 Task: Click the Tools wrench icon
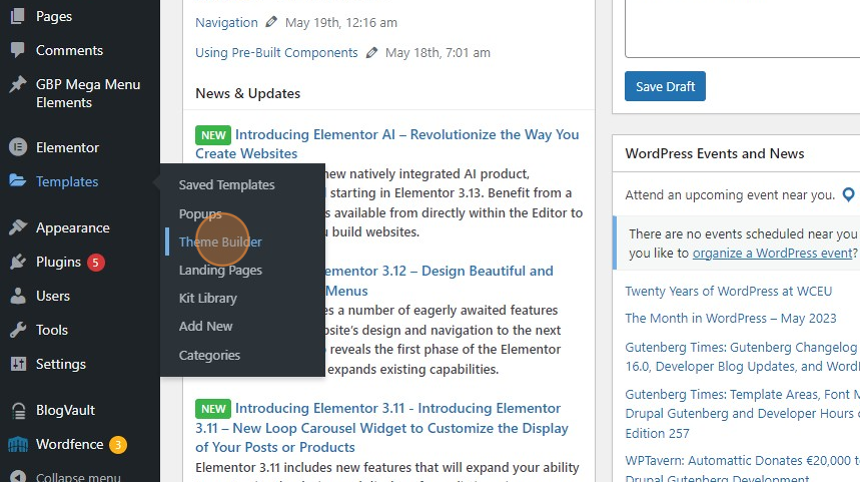pos(18,330)
